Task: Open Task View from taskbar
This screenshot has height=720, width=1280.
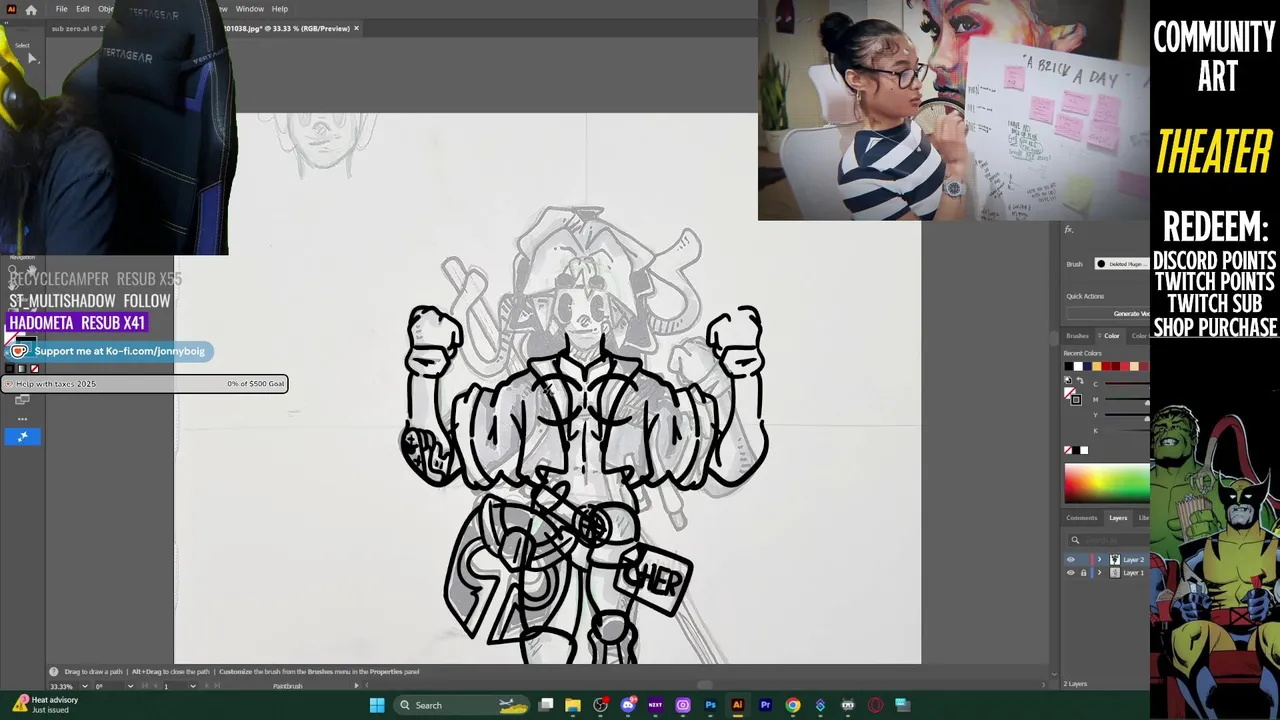Action: (x=546, y=705)
